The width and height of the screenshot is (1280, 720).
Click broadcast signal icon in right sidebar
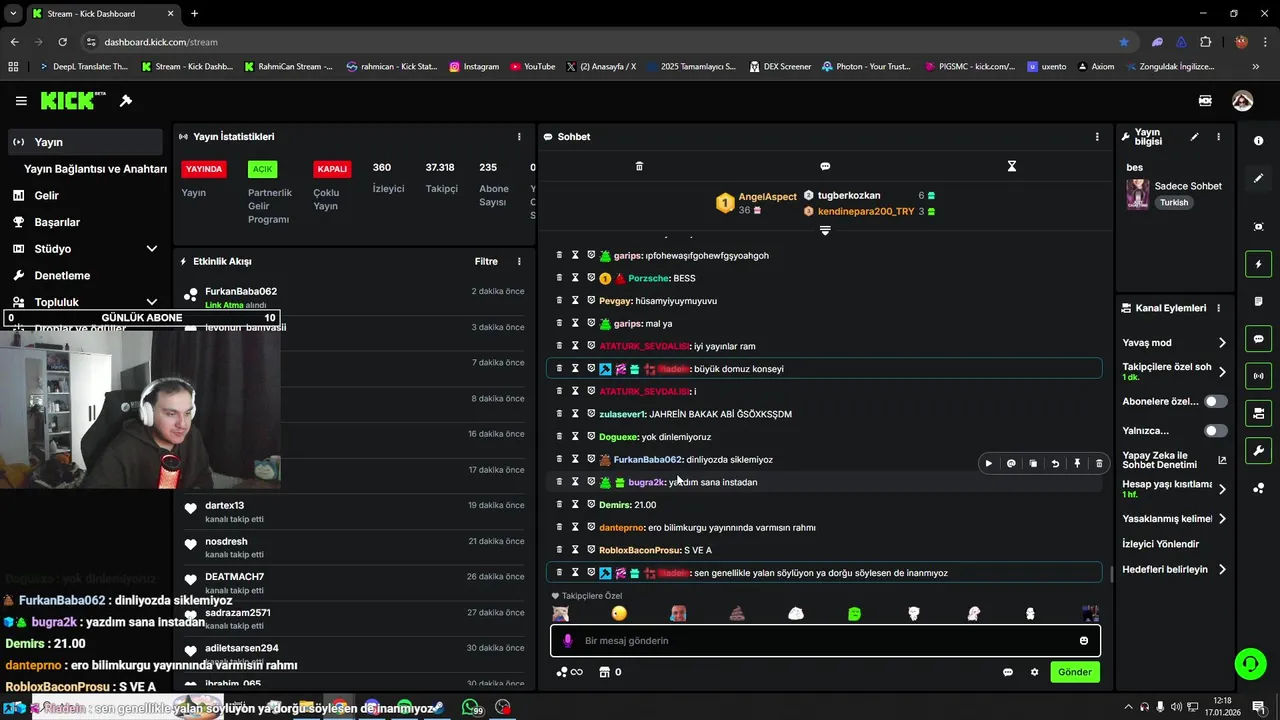click(1258, 376)
